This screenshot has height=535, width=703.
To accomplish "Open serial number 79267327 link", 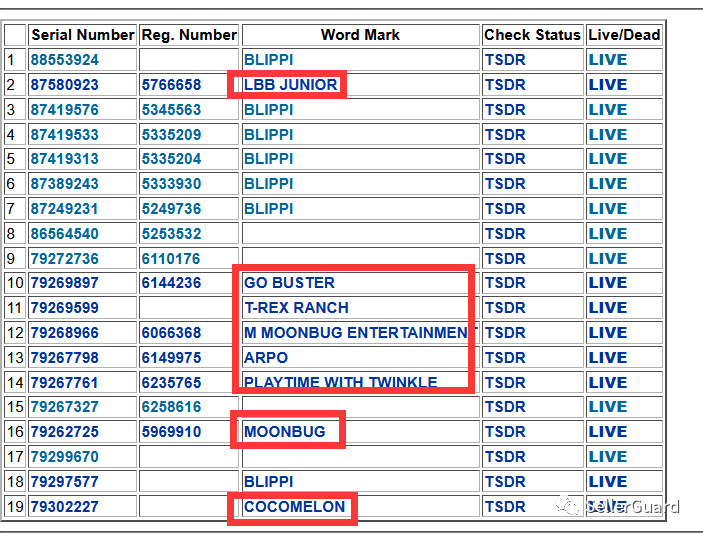I will click(x=65, y=407).
